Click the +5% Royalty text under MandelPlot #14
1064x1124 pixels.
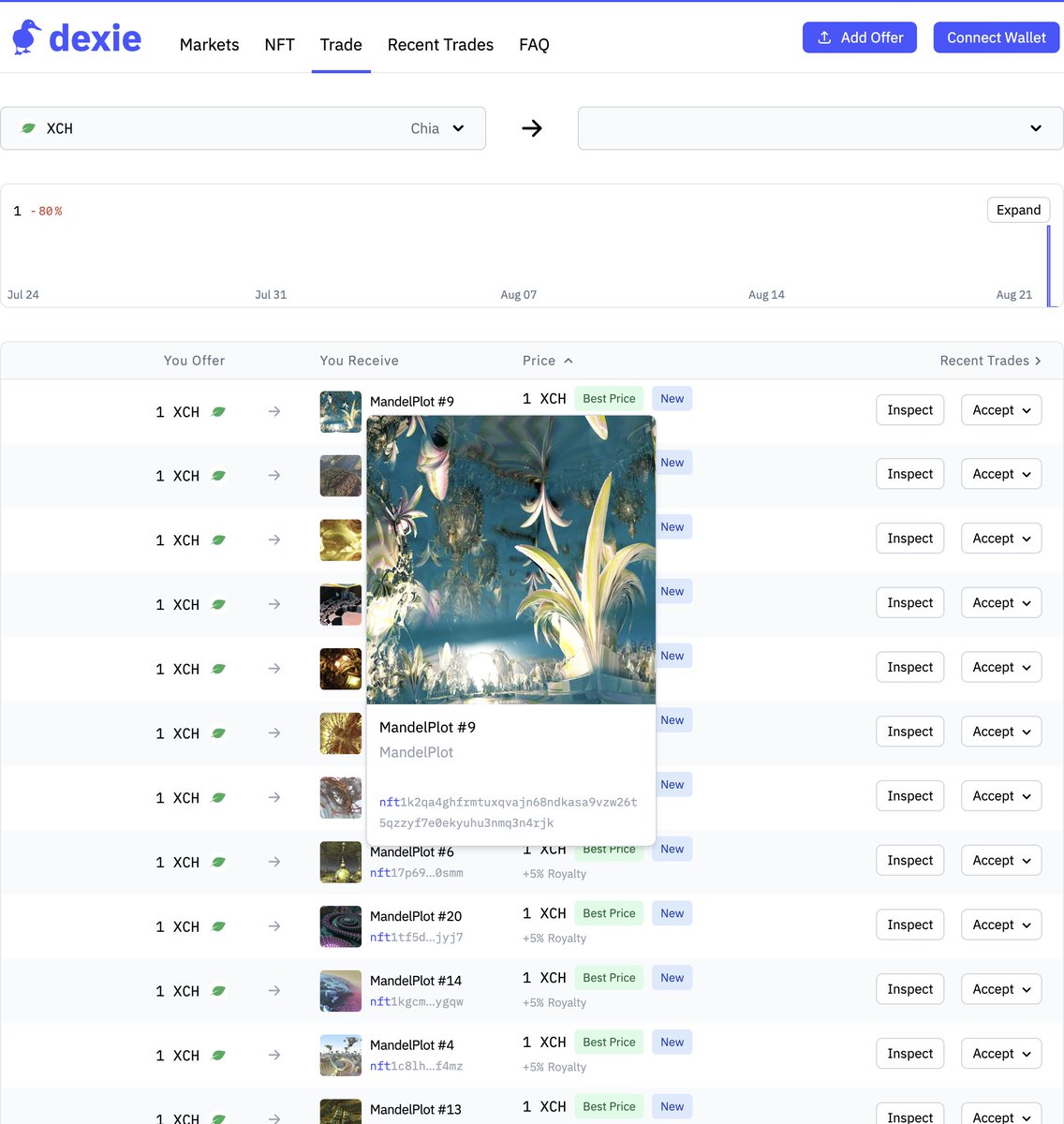coord(554,1002)
